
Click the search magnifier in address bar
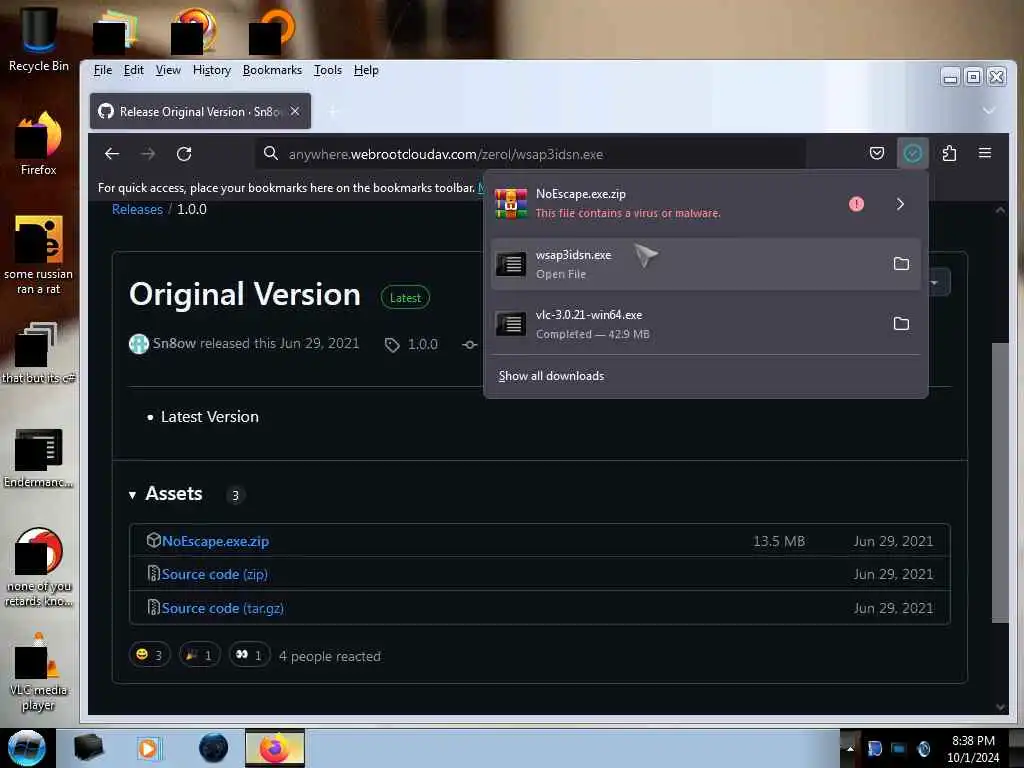coord(270,153)
